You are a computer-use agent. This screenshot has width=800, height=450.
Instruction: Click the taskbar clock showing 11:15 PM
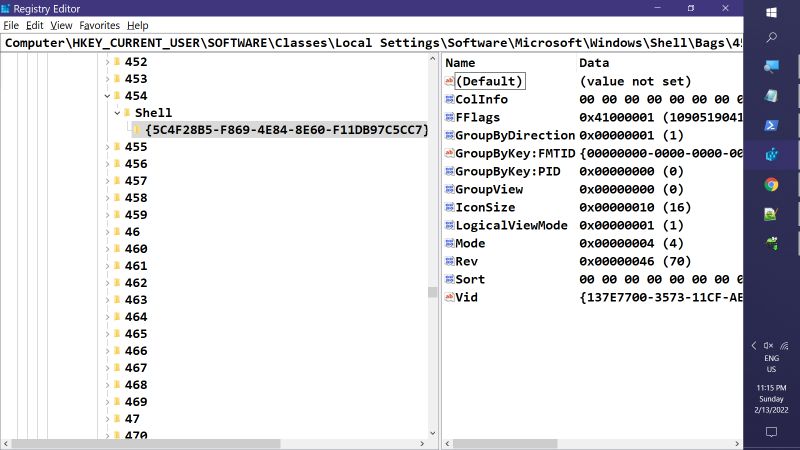(771, 399)
